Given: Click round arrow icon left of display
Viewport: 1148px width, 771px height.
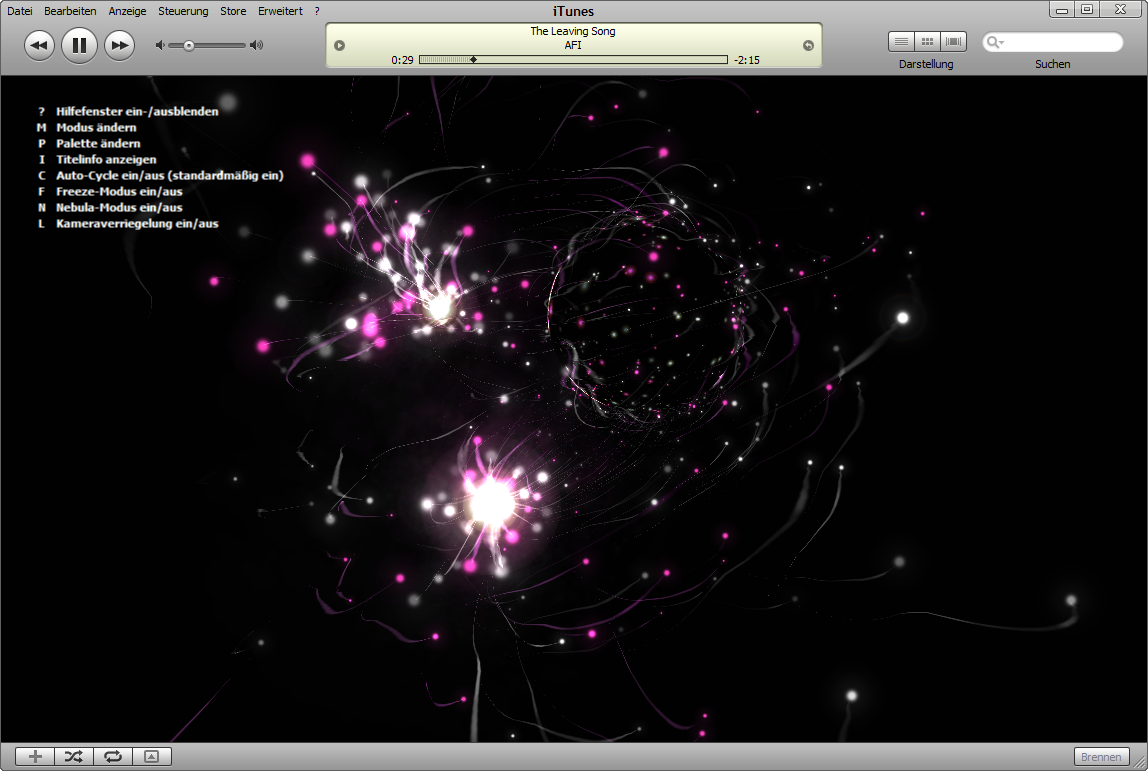Looking at the screenshot, I should click(340, 45).
